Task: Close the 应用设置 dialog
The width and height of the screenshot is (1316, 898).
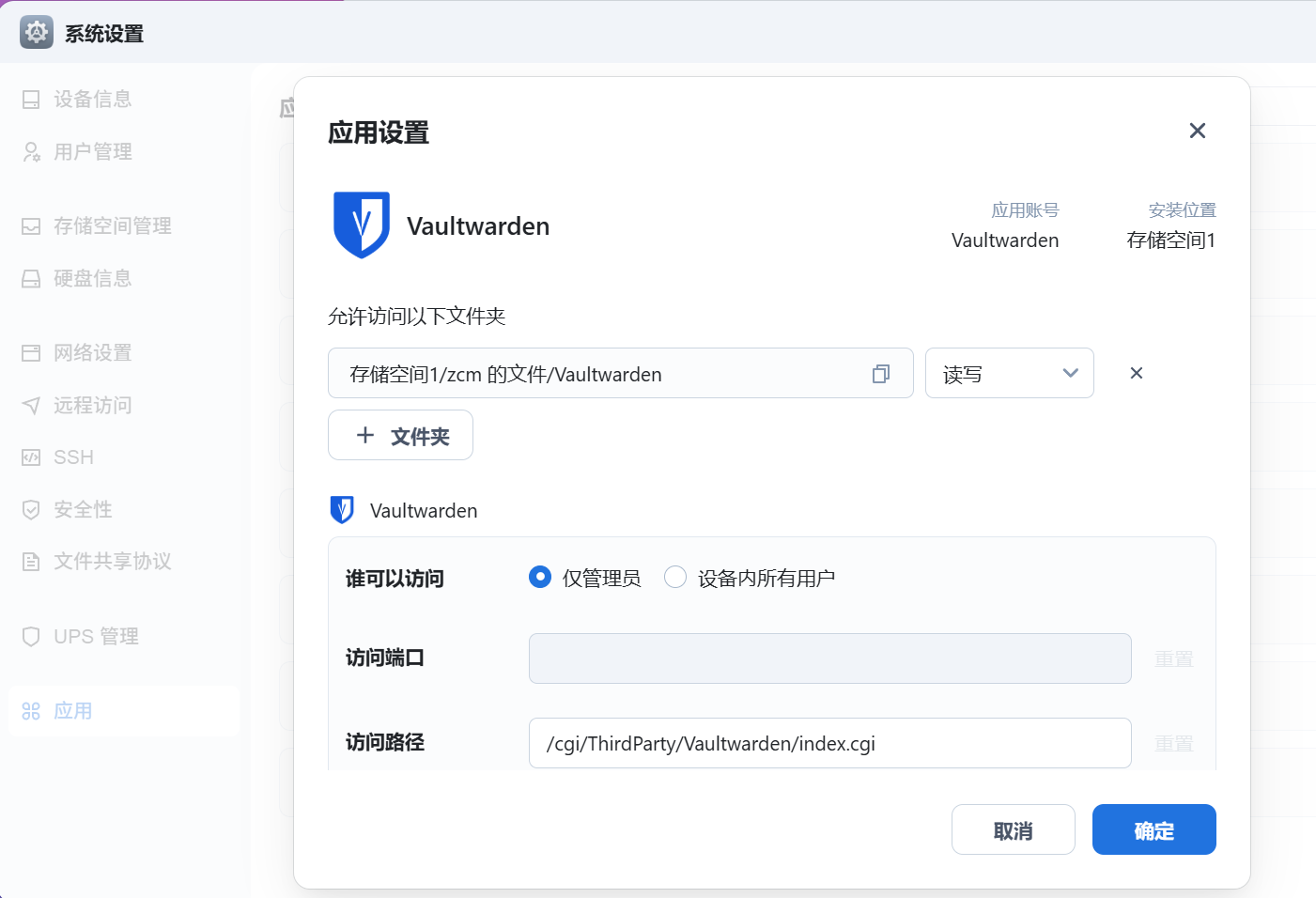Action: click(1197, 131)
